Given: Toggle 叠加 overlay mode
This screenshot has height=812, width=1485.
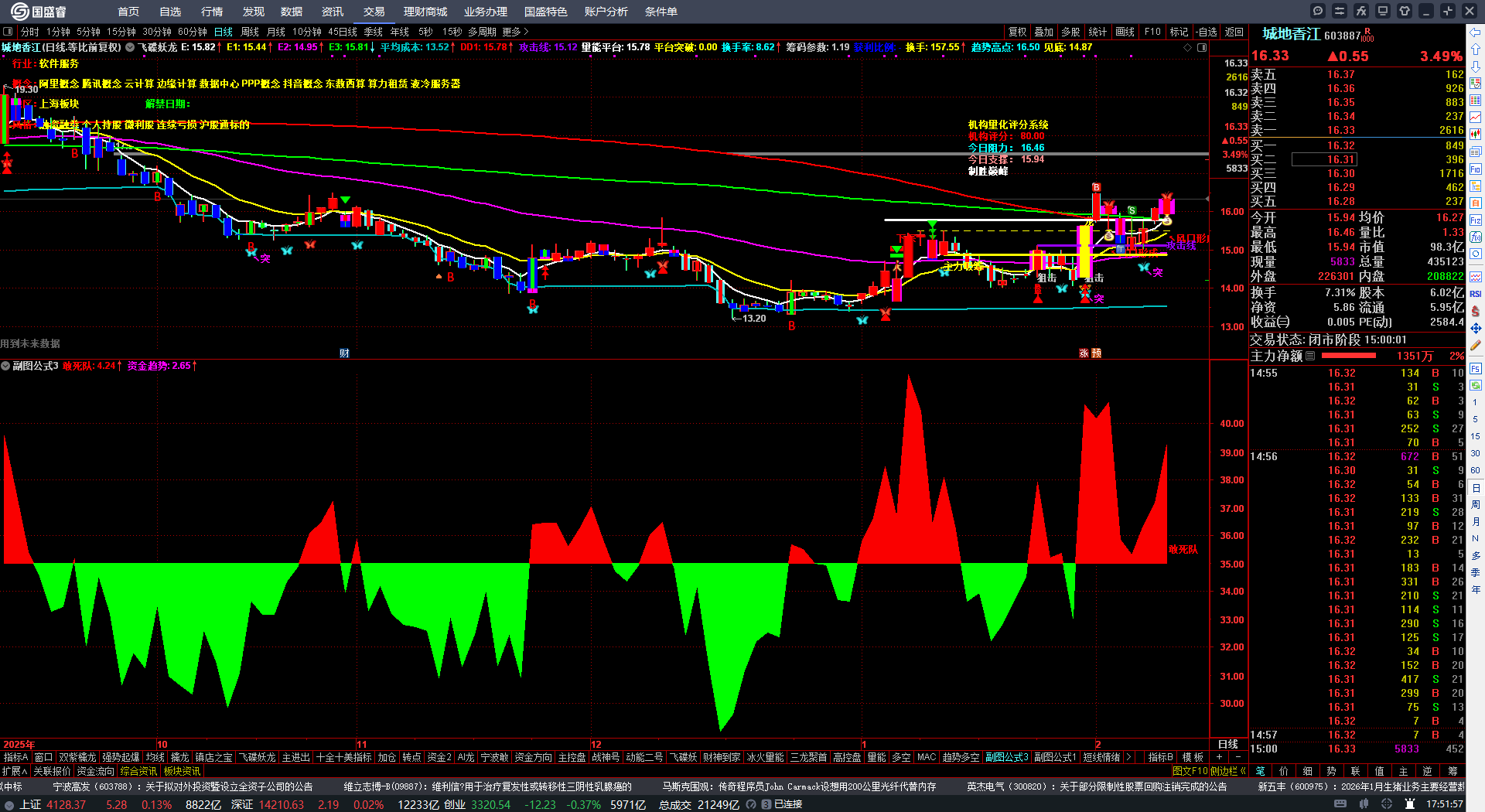Looking at the screenshot, I should tap(1044, 32).
